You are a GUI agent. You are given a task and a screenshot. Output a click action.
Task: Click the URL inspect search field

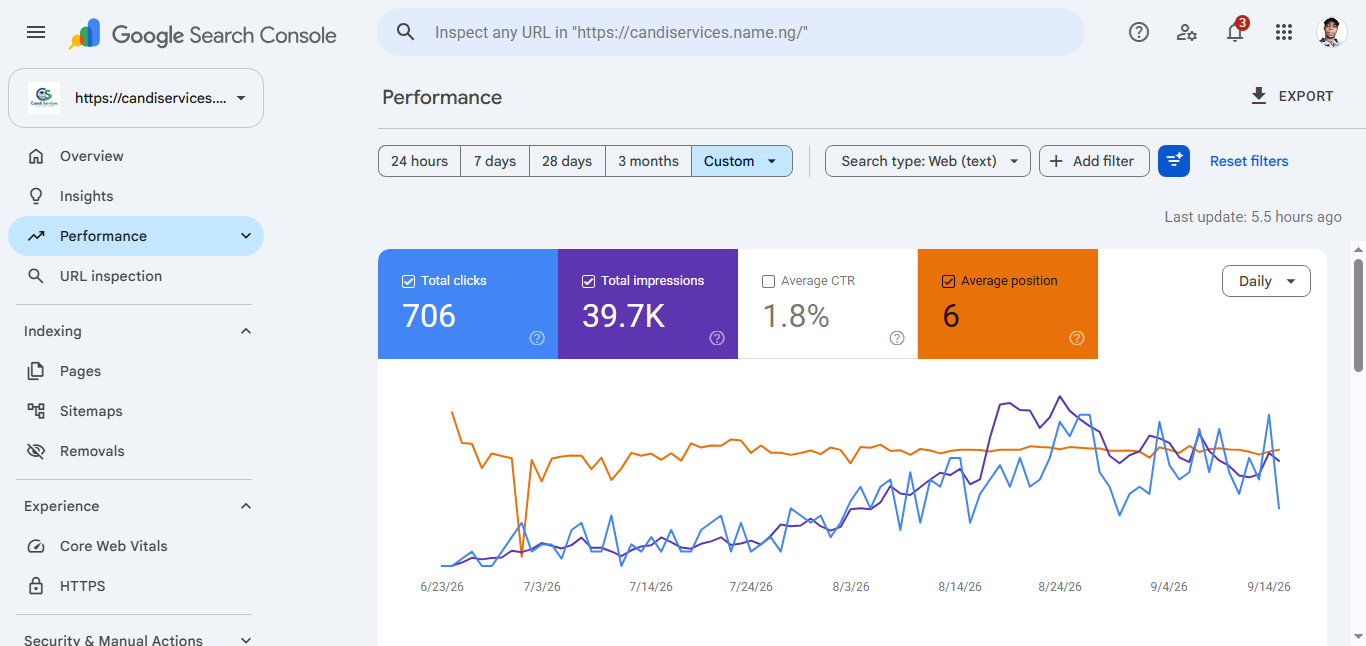[x=731, y=32]
